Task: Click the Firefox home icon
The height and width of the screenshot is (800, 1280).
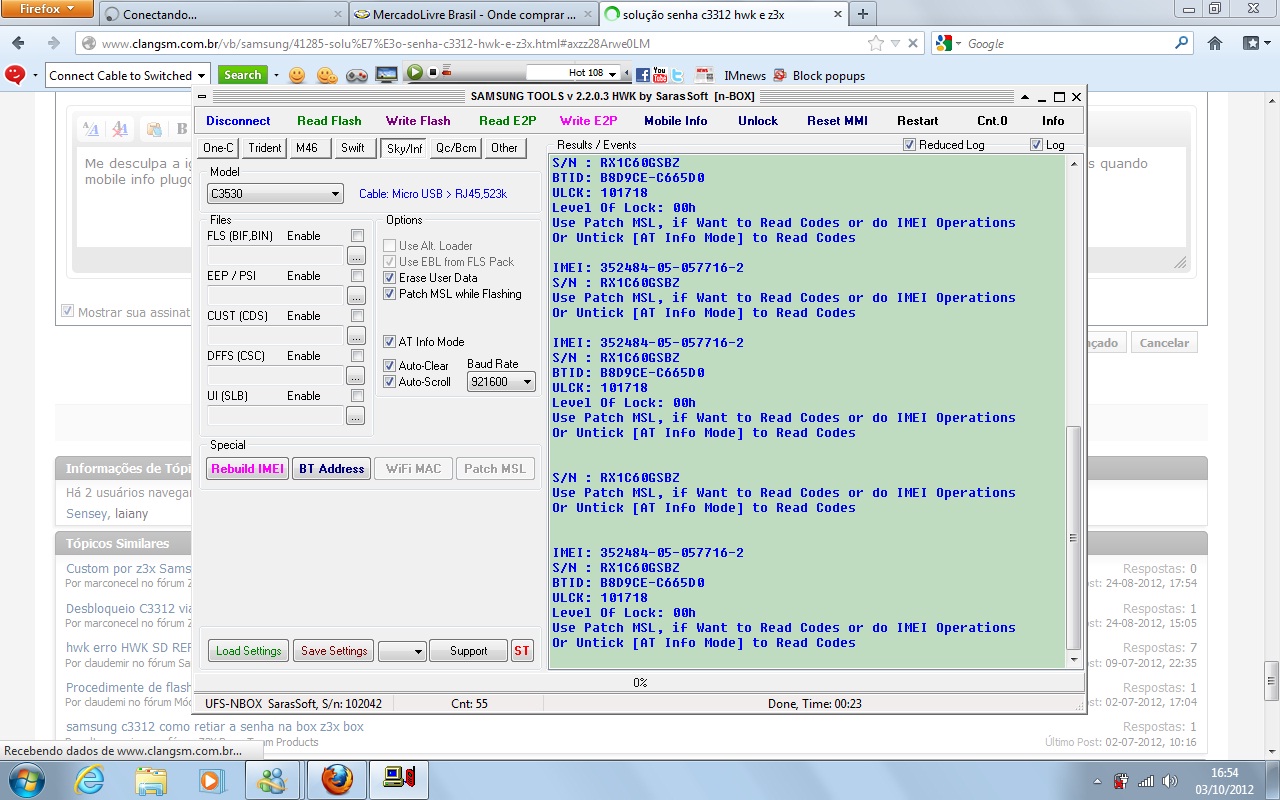Action: point(1215,44)
